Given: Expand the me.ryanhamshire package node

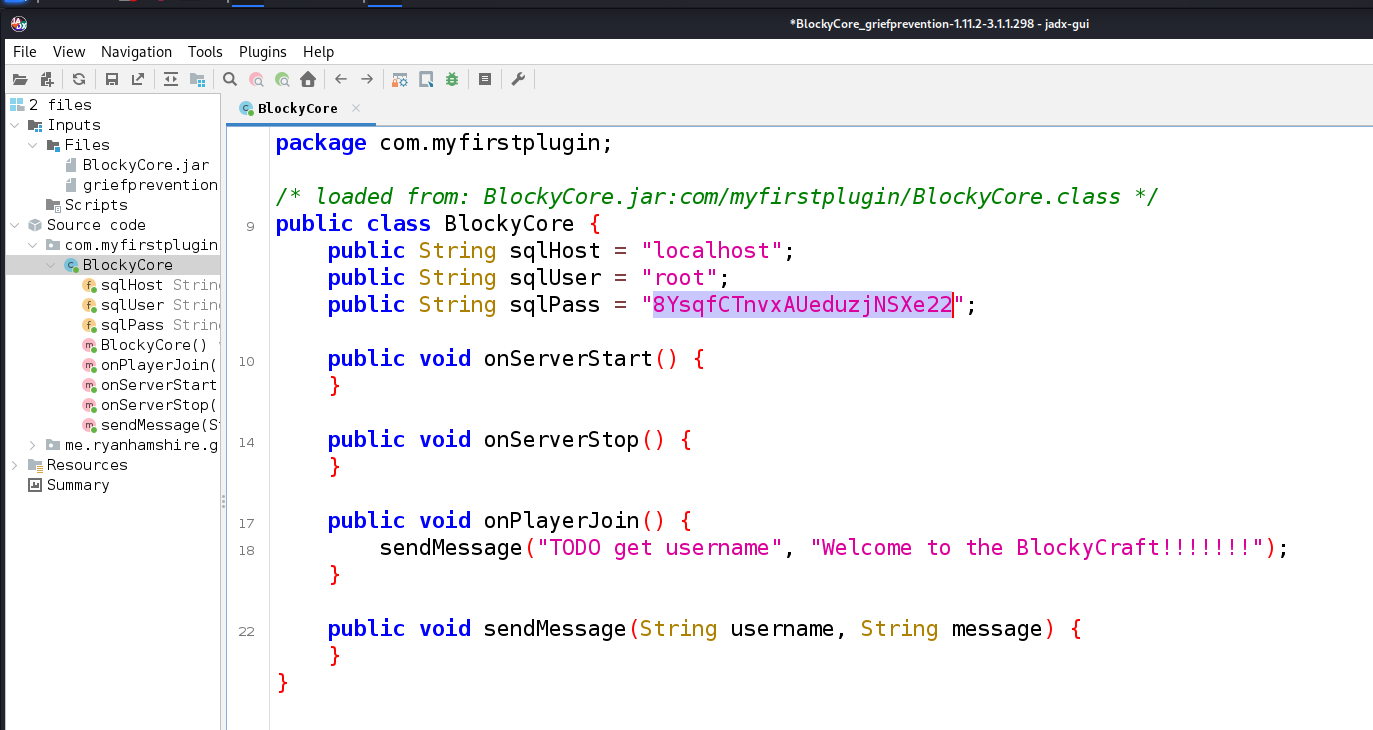Looking at the screenshot, I should [33, 445].
